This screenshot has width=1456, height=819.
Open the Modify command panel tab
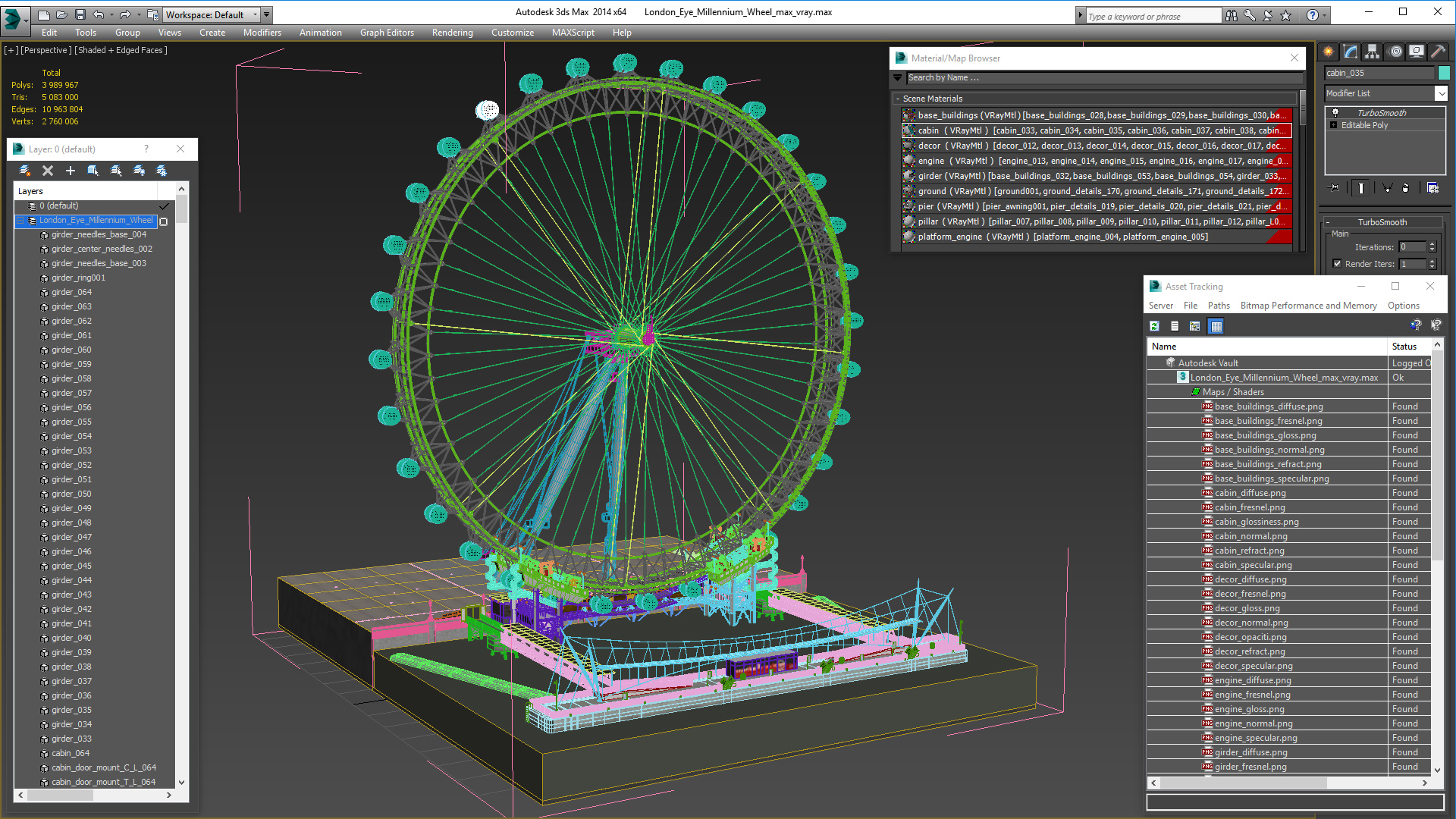(1351, 52)
